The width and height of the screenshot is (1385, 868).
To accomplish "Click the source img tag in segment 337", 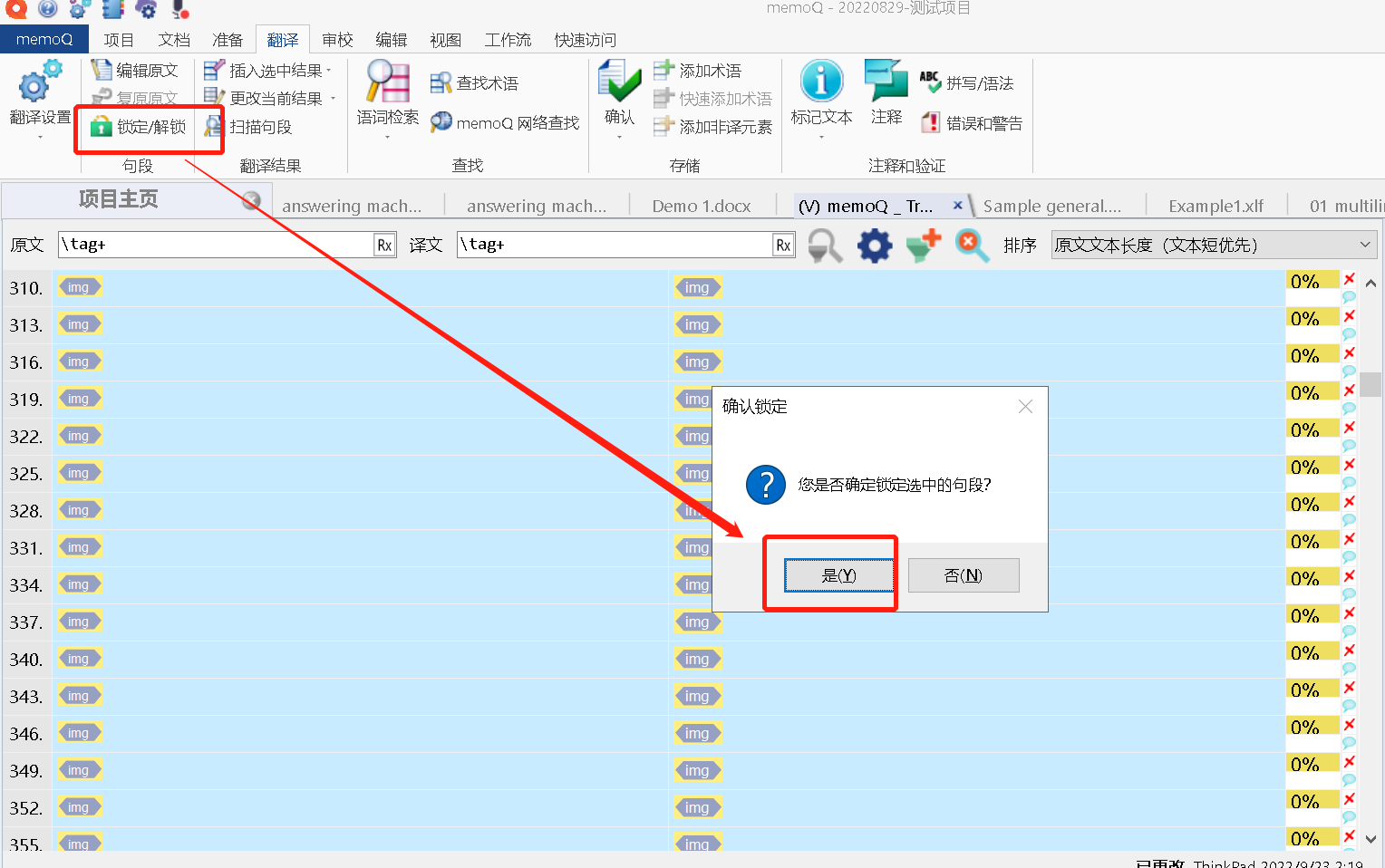I will coord(80,622).
